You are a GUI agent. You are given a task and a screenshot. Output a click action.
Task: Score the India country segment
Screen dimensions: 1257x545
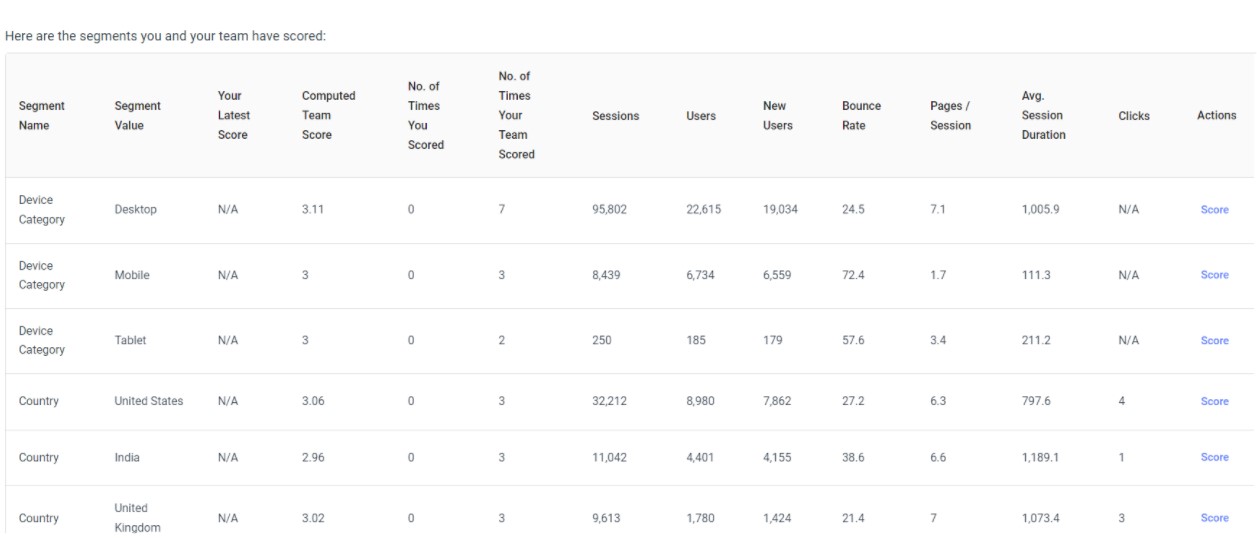coord(1214,457)
